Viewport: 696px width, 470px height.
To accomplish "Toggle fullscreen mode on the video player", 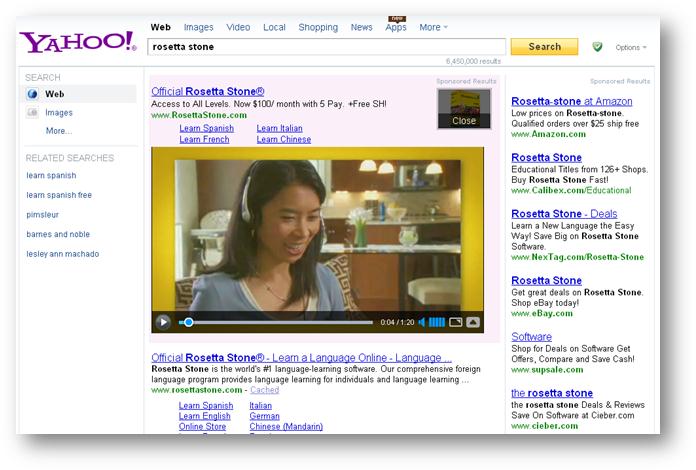I will [x=455, y=322].
